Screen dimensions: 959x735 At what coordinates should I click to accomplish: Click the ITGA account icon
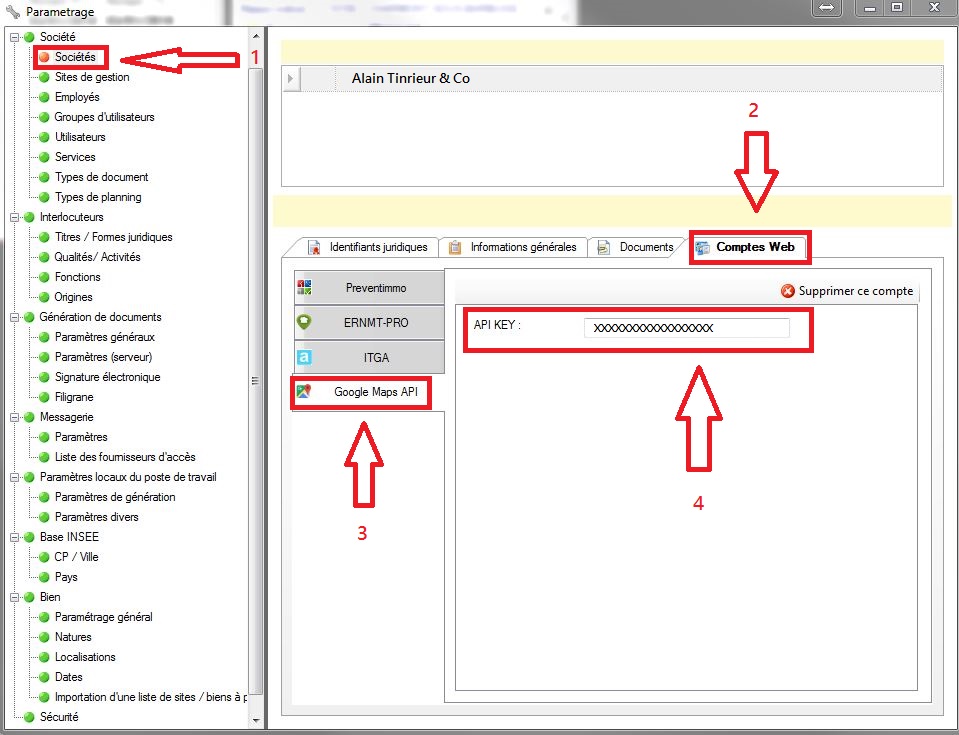pyautogui.click(x=304, y=357)
